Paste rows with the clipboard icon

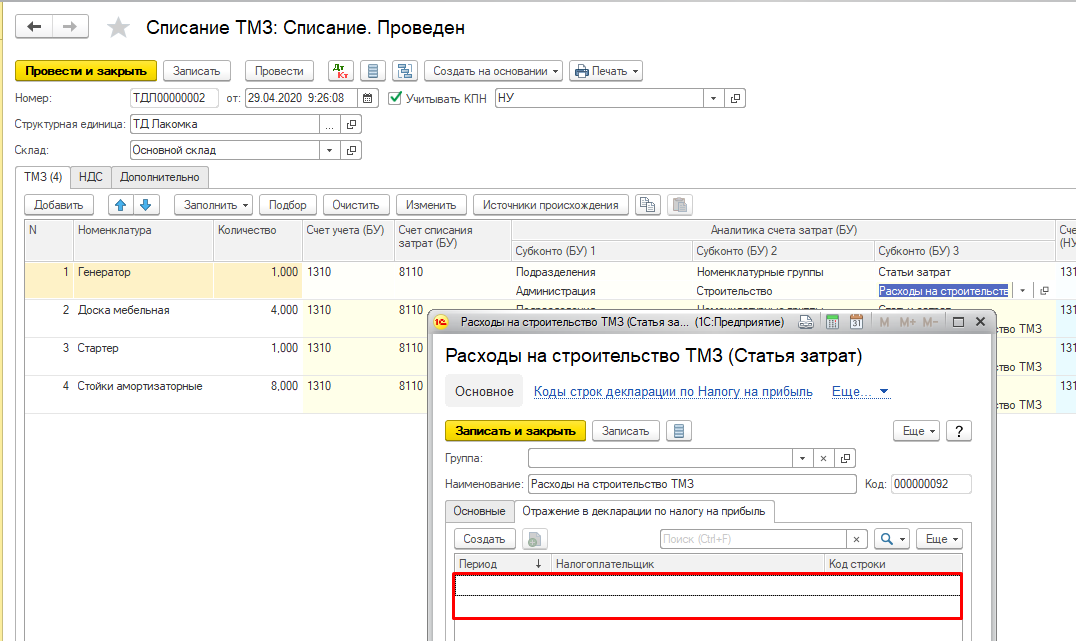click(x=680, y=205)
